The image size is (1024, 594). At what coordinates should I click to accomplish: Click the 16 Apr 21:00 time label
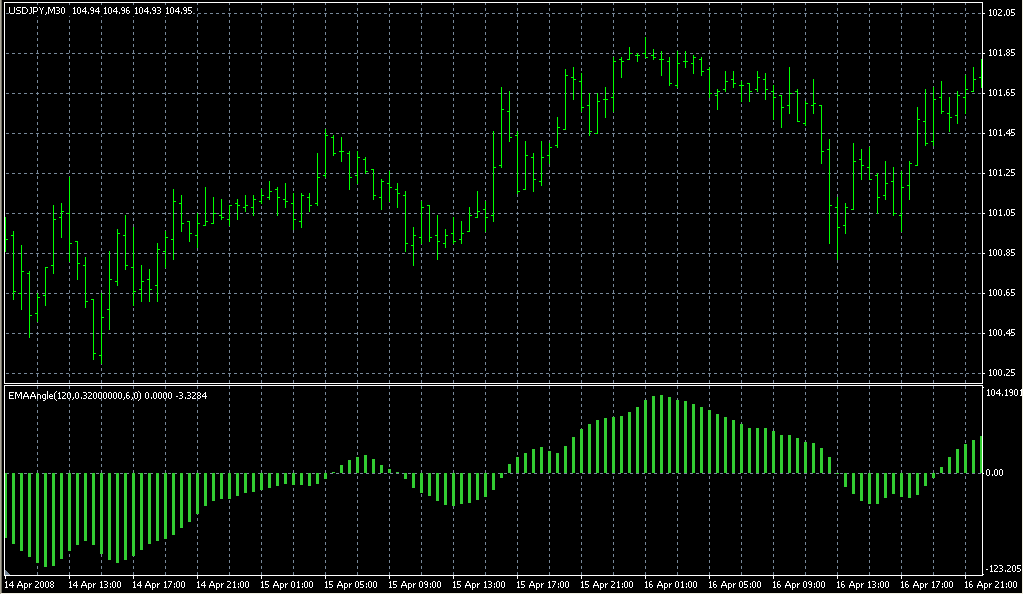(989, 583)
